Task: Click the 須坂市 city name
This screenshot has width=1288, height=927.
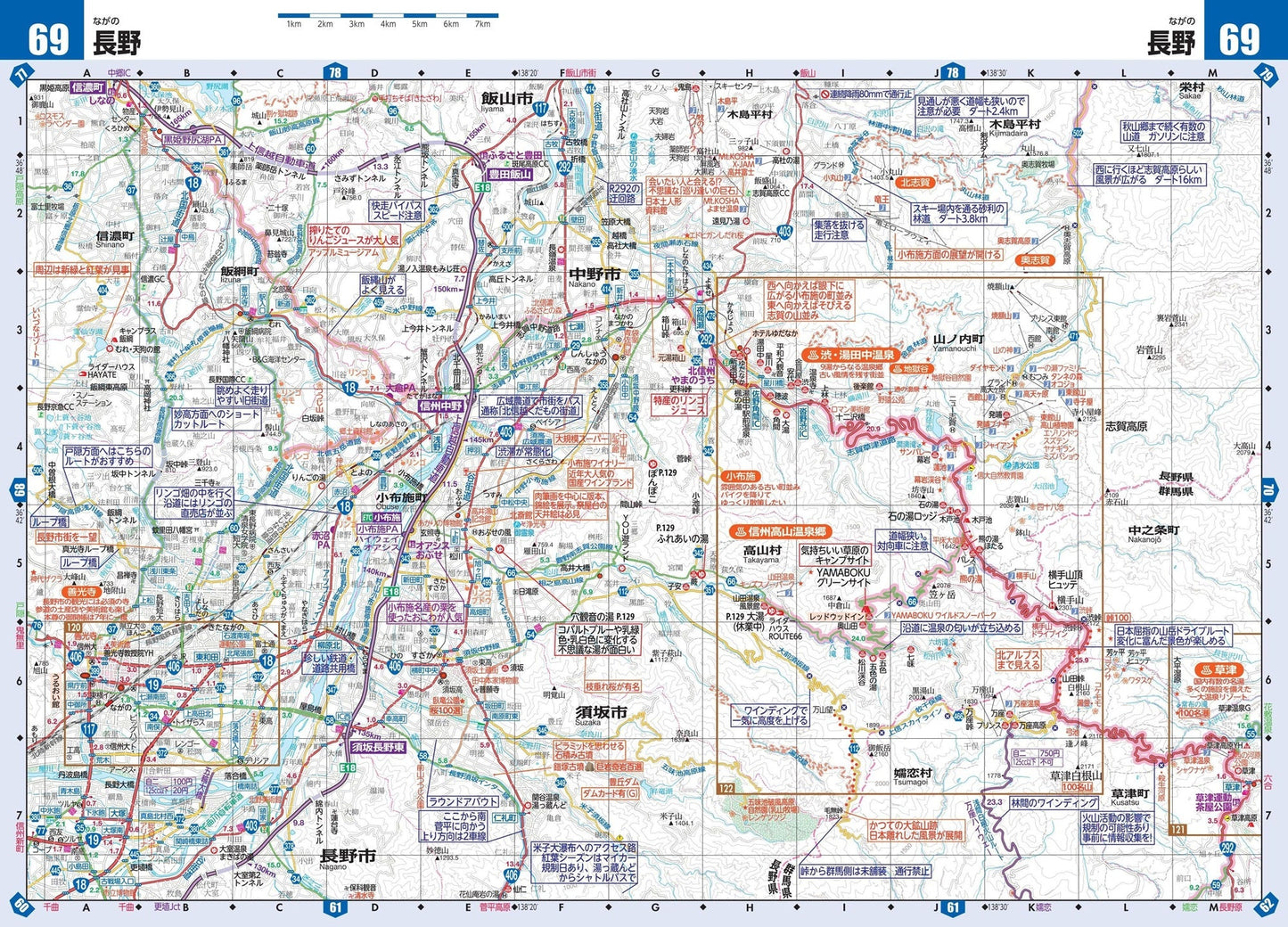Action: (601, 712)
